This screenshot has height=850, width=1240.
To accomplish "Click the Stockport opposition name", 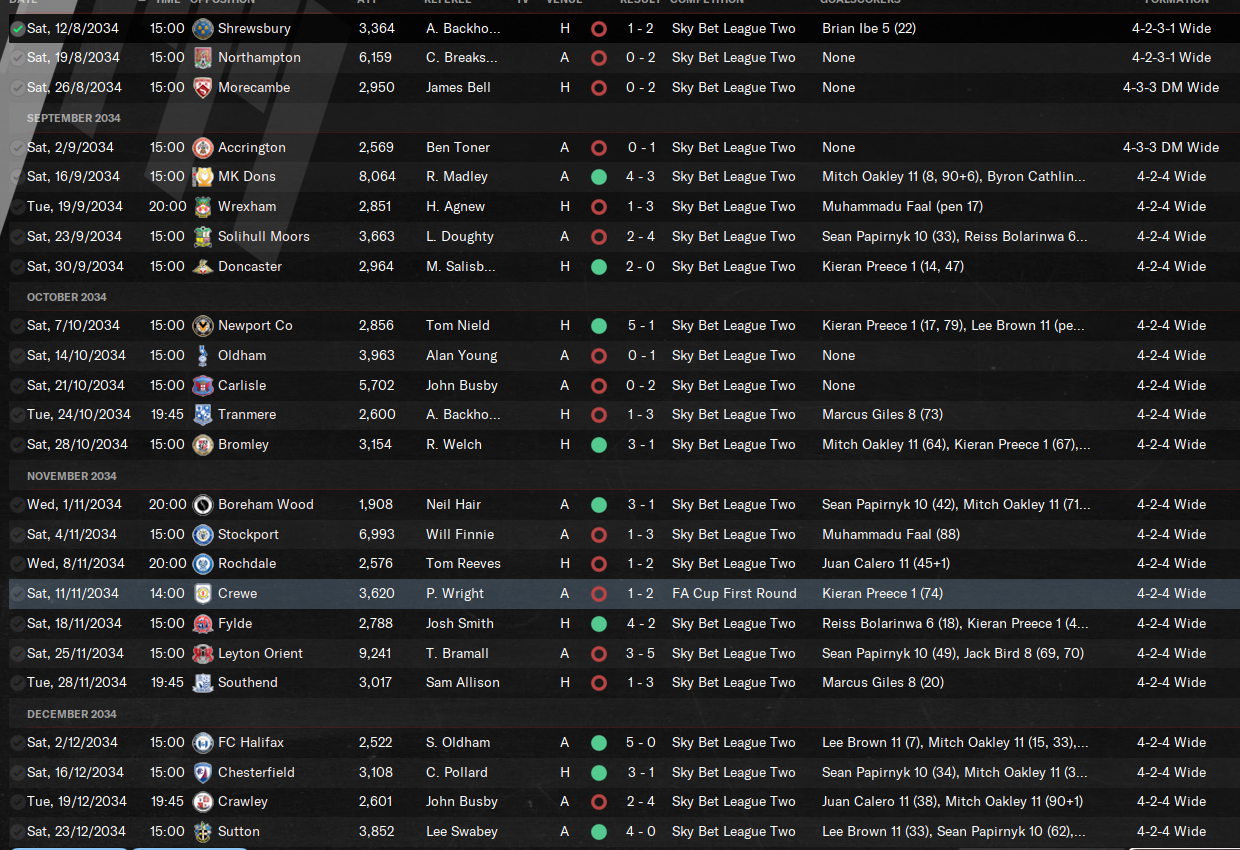I will [248, 534].
